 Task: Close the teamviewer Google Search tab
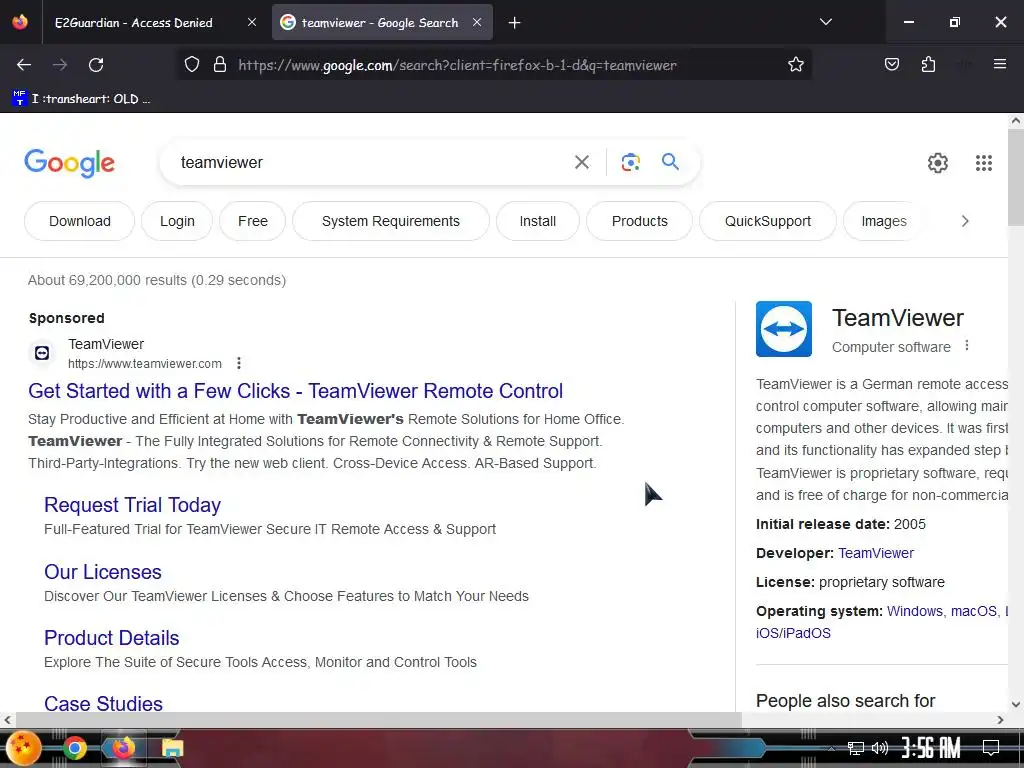point(477,22)
